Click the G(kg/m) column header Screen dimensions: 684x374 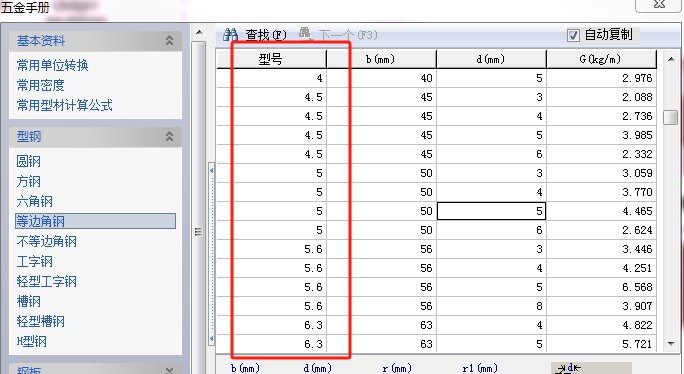coord(601,59)
